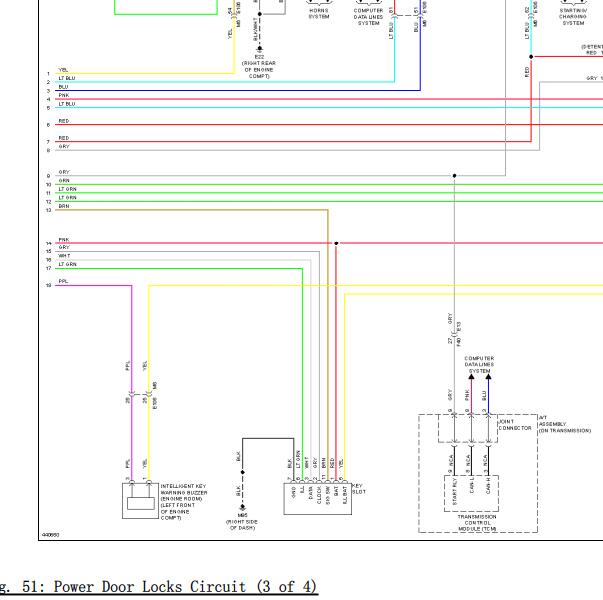Click the HORNS SYSTEM label
The height and width of the screenshot is (600, 603).
pyautogui.click(x=319, y=13)
